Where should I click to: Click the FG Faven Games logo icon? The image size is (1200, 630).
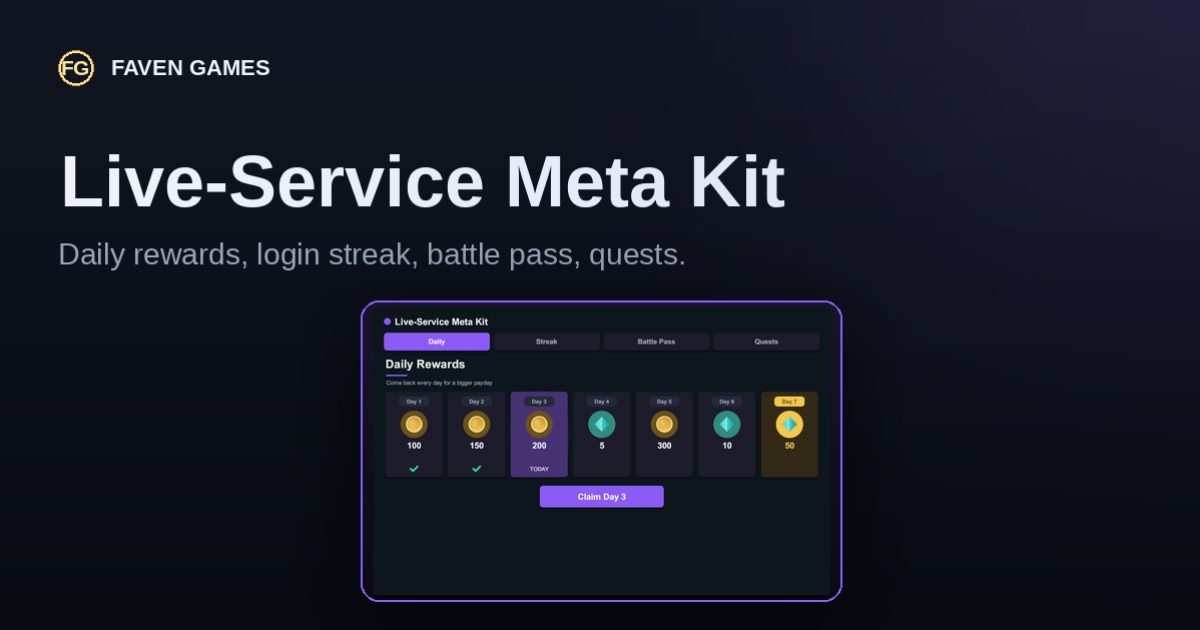click(76, 68)
